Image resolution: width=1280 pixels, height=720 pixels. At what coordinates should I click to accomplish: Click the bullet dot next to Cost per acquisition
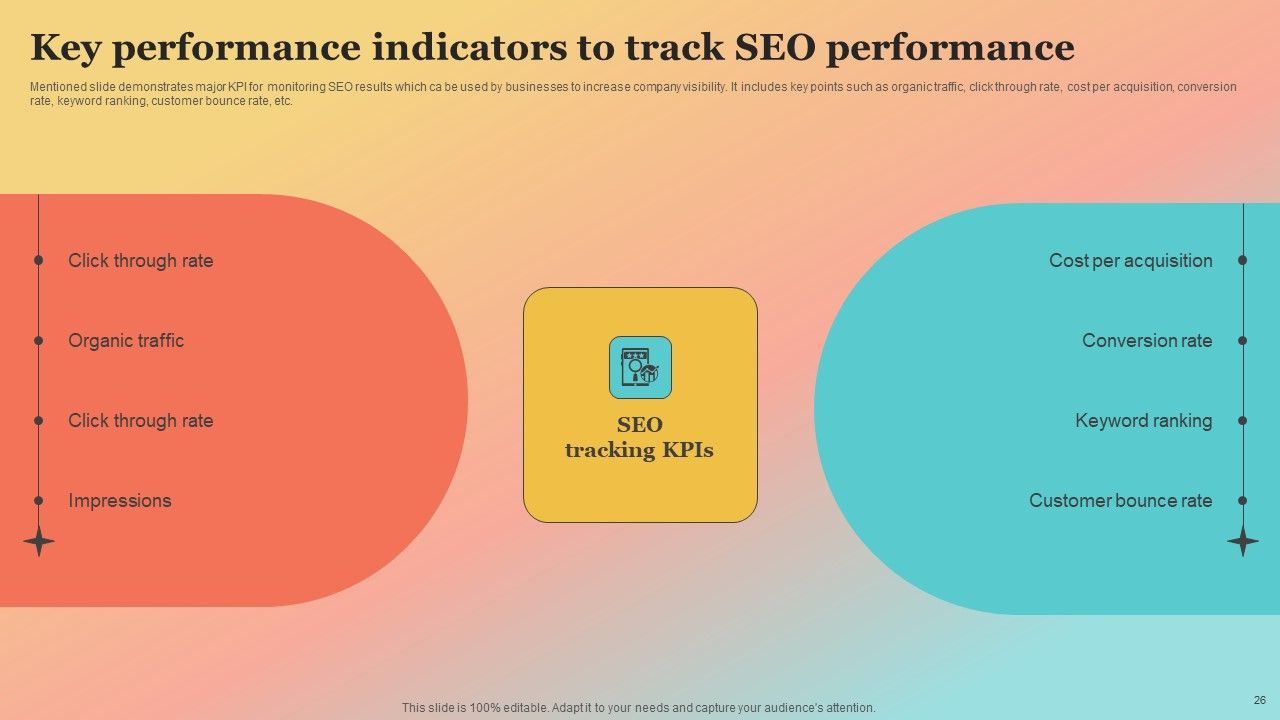[x=1243, y=260]
